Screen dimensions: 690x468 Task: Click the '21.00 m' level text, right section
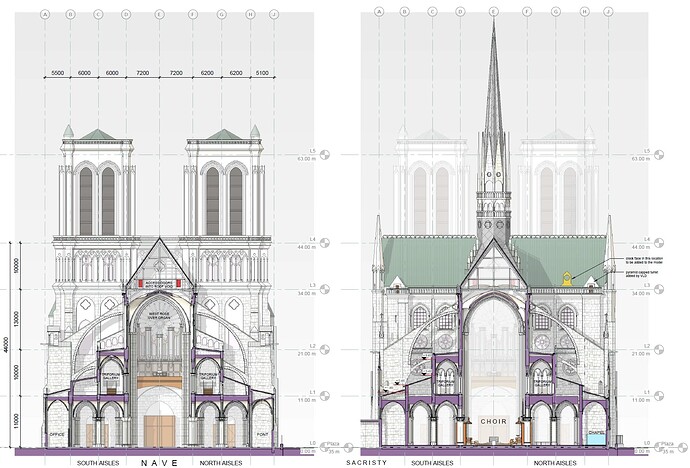pos(641,354)
